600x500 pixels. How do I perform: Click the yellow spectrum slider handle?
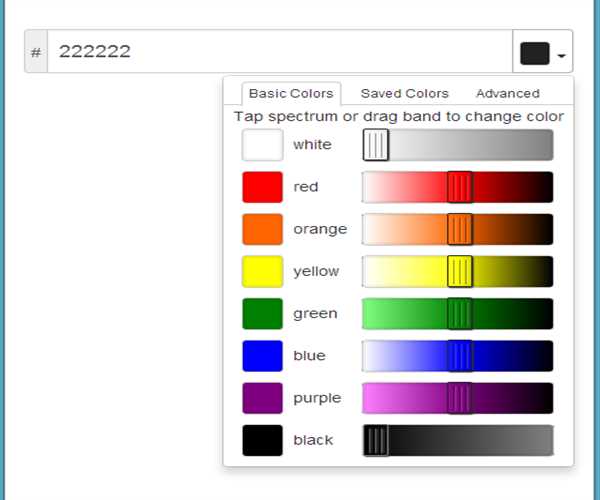459,271
